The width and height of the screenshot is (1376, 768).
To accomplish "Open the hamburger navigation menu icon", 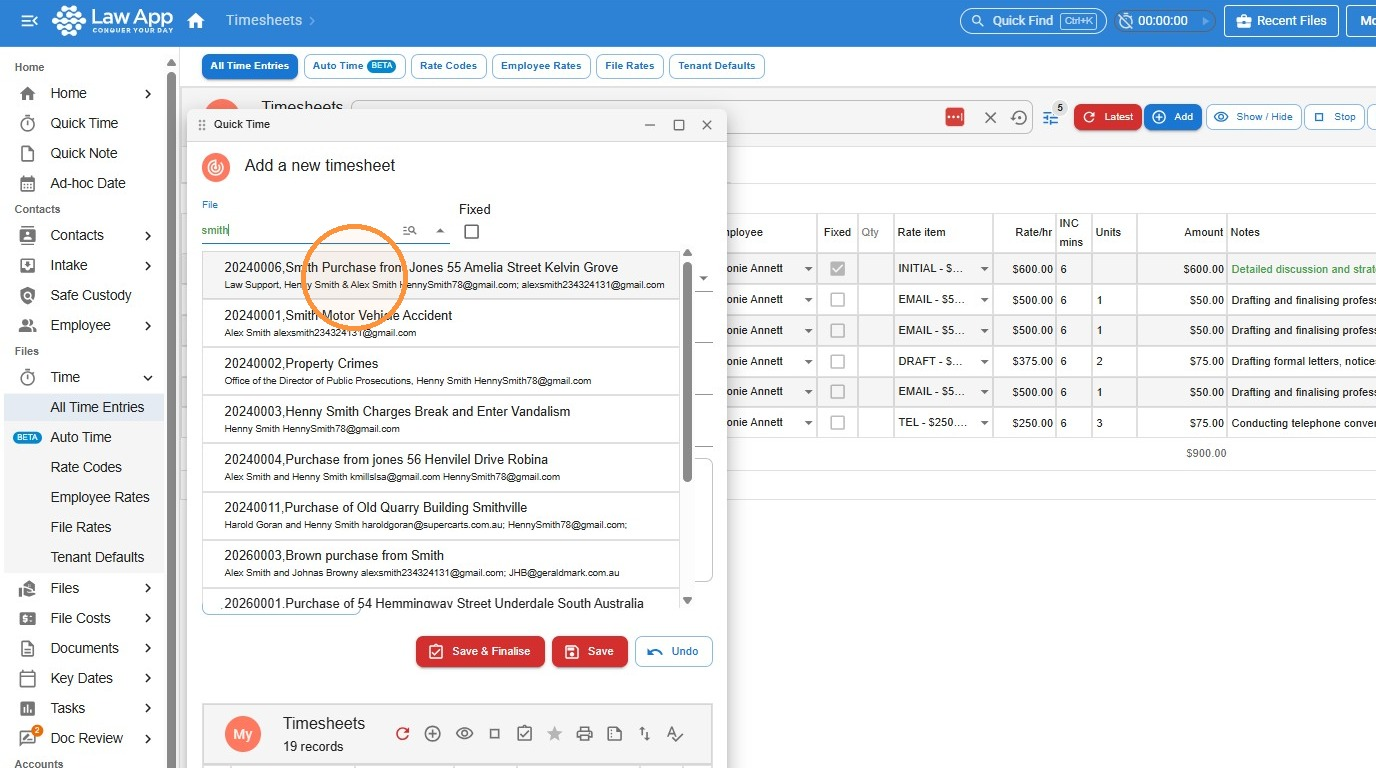I will click(x=29, y=20).
